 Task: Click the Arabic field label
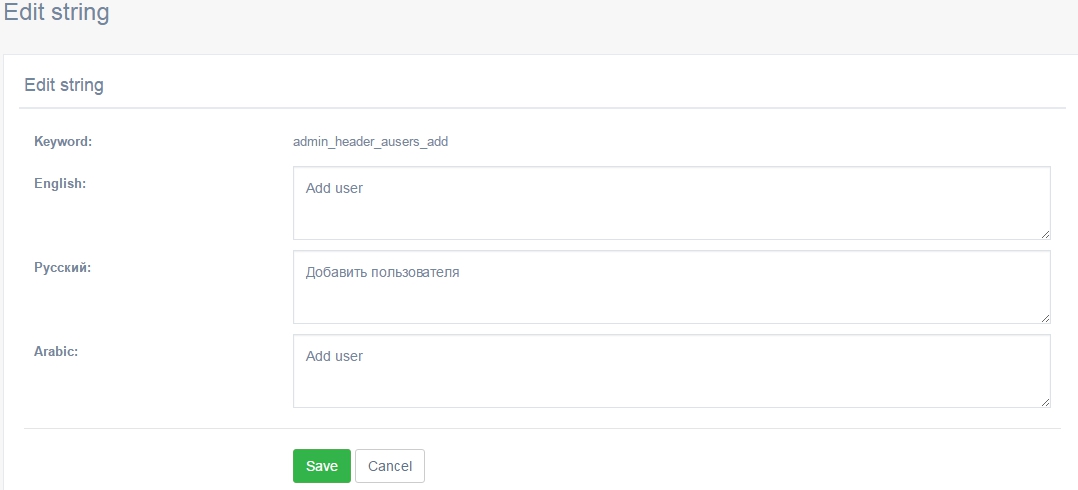56,351
